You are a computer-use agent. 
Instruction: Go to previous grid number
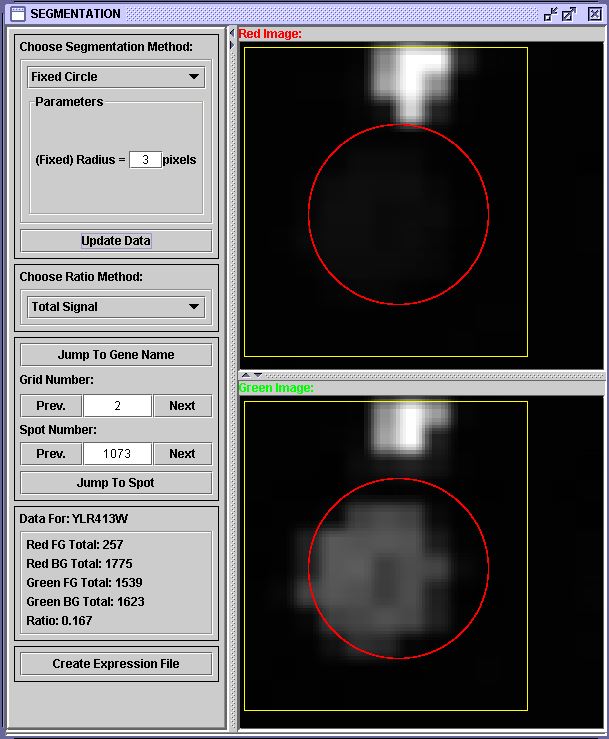pos(51,406)
